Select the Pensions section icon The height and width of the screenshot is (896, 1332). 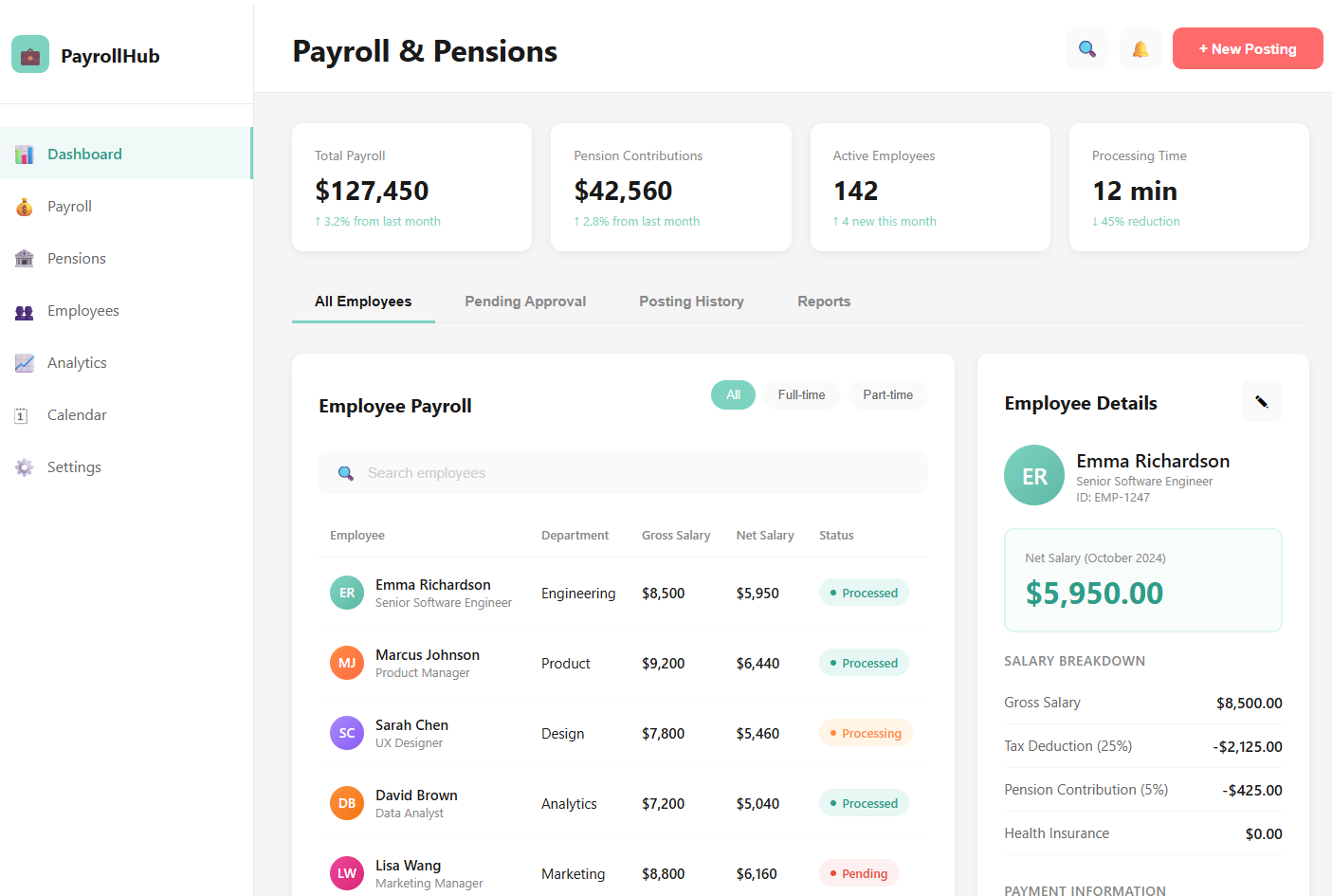tap(24, 258)
